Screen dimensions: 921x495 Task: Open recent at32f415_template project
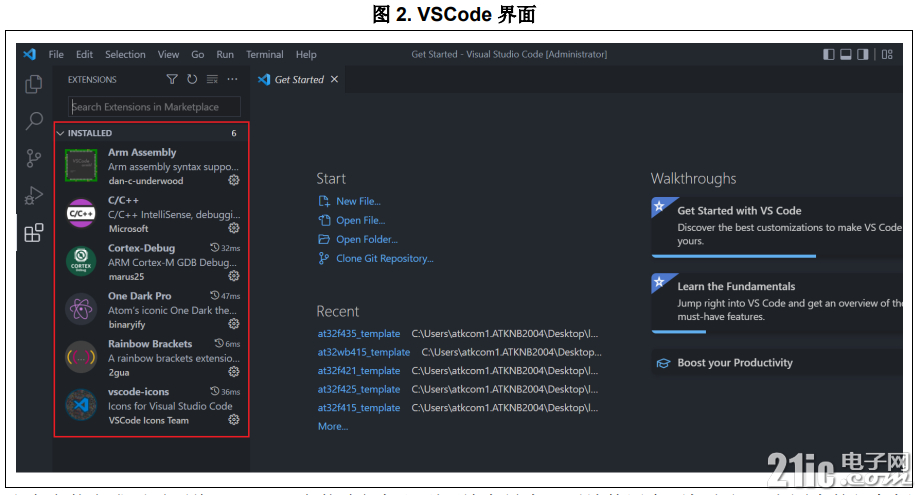[x=359, y=408]
